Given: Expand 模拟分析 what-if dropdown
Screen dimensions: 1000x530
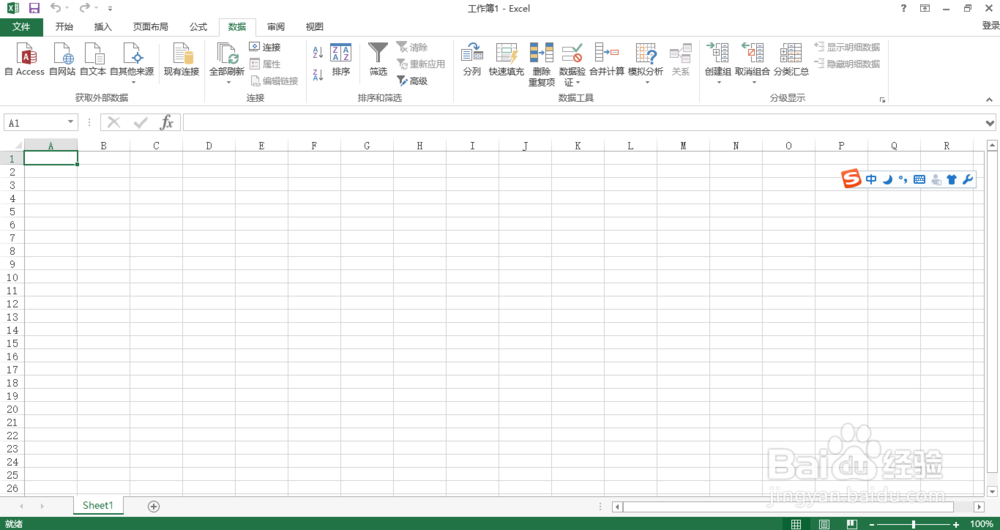Looking at the screenshot, I should (x=646, y=82).
